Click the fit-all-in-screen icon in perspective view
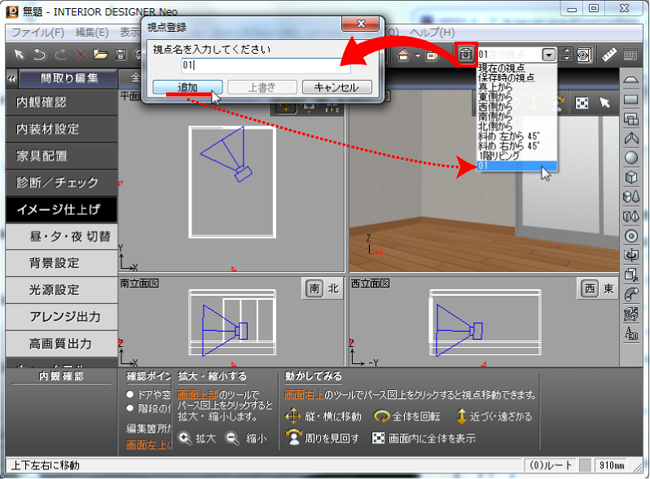 coord(581,102)
